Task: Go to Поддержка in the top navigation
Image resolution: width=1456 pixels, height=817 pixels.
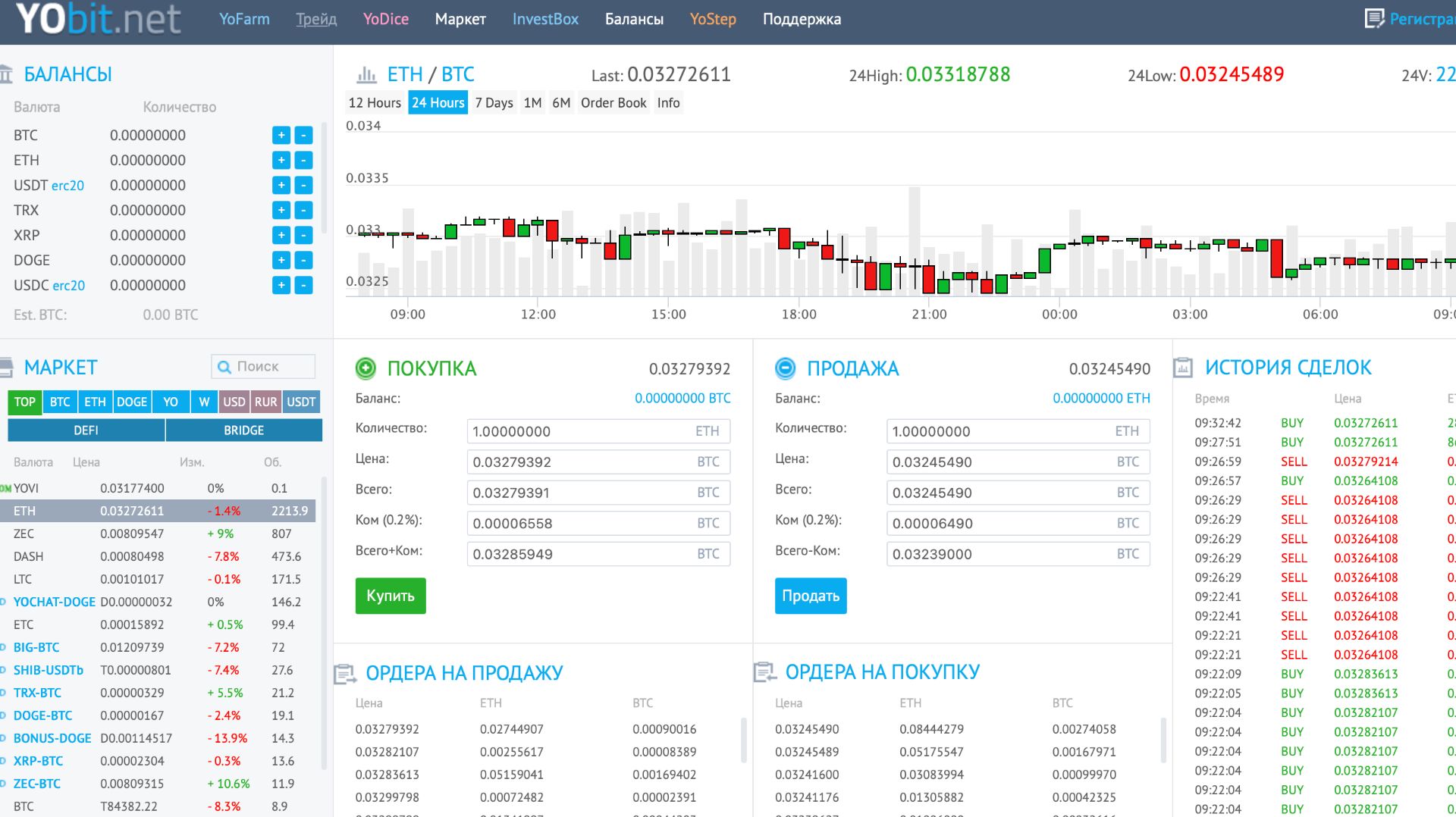Action: click(x=802, y=19)
